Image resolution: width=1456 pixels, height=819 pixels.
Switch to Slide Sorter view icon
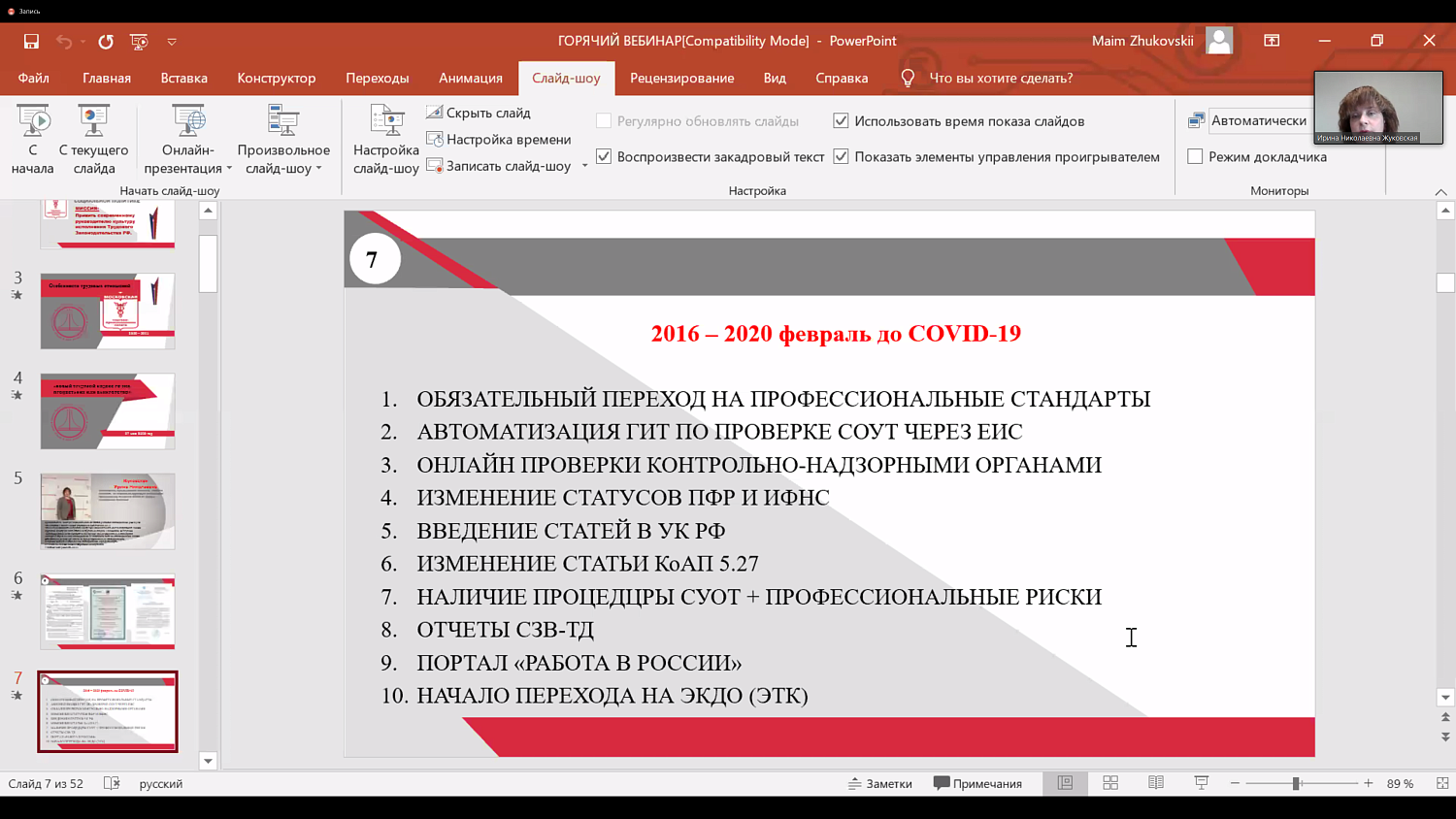click(1110, 783)
